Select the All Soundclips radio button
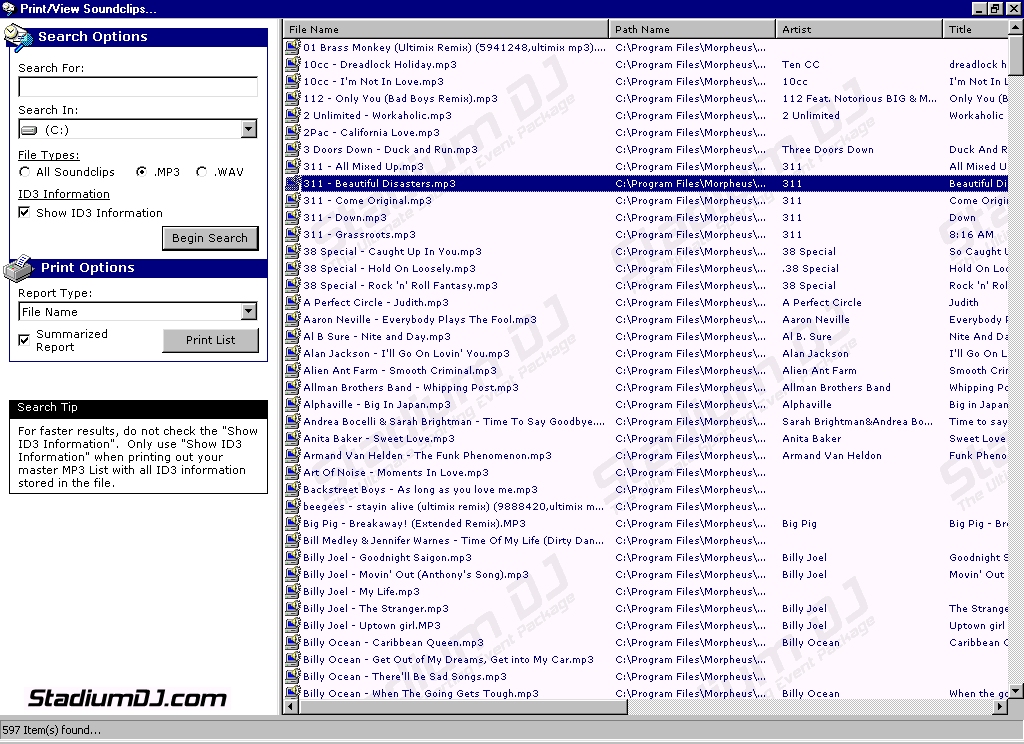 click(23, 171)
